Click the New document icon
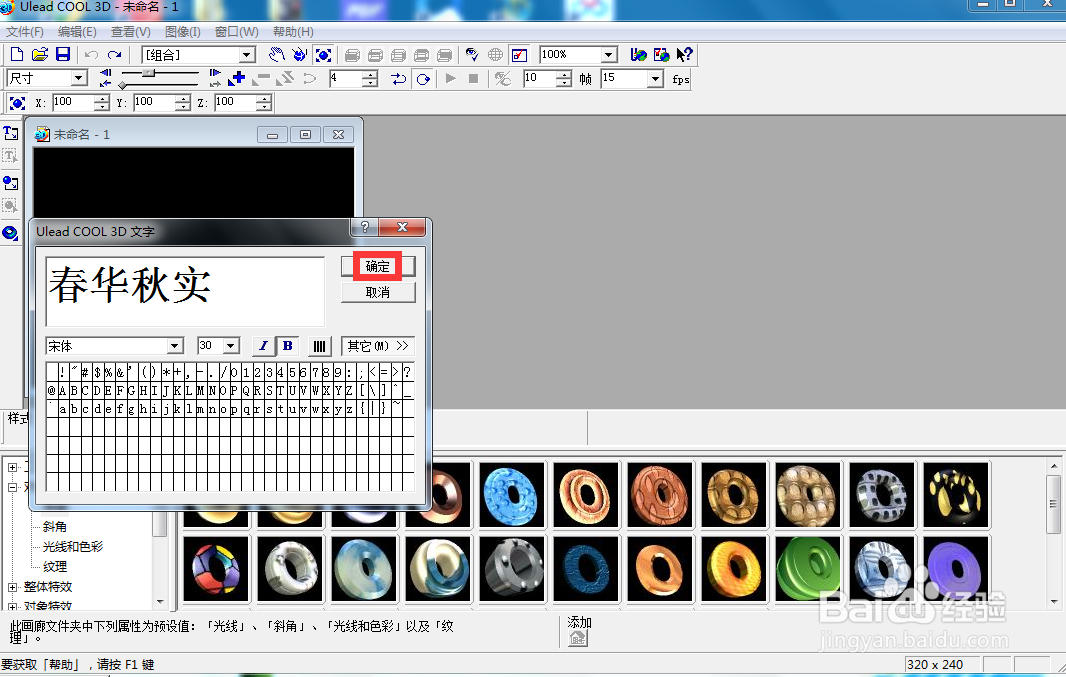 (x=17, y=54)
